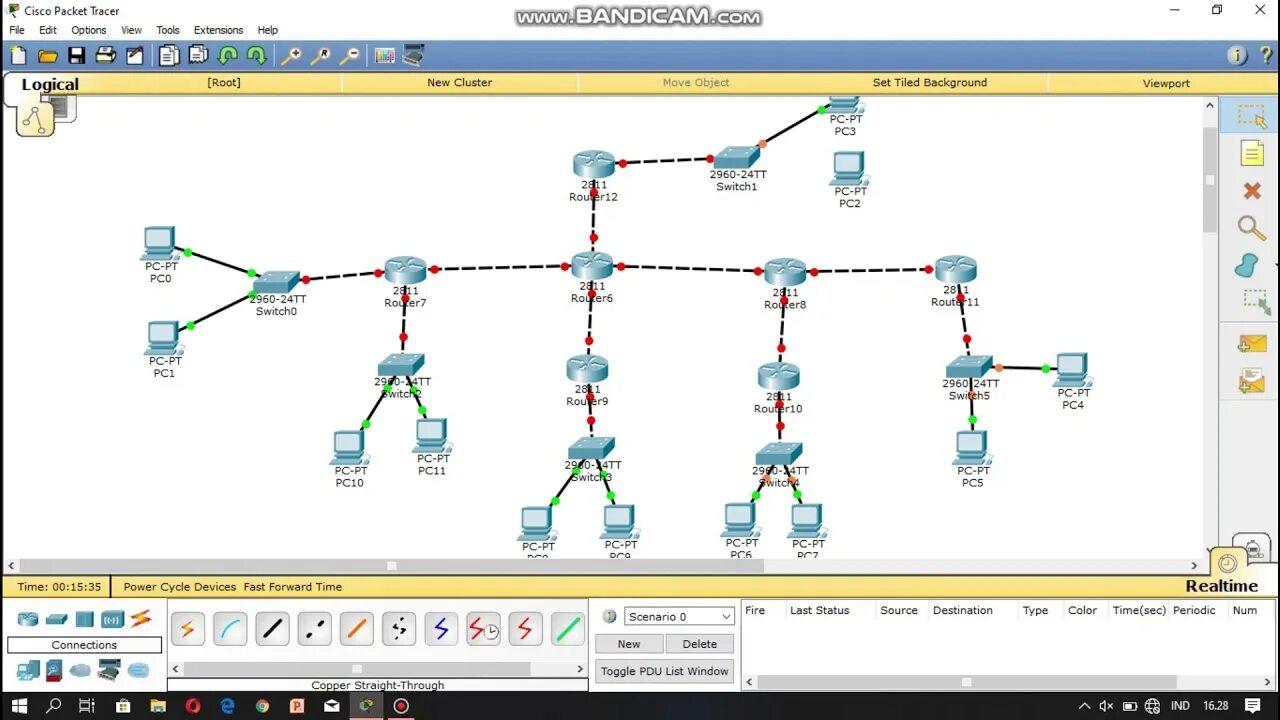
Task: Pick the green Octal cable
Action: (x=568, y=629)
